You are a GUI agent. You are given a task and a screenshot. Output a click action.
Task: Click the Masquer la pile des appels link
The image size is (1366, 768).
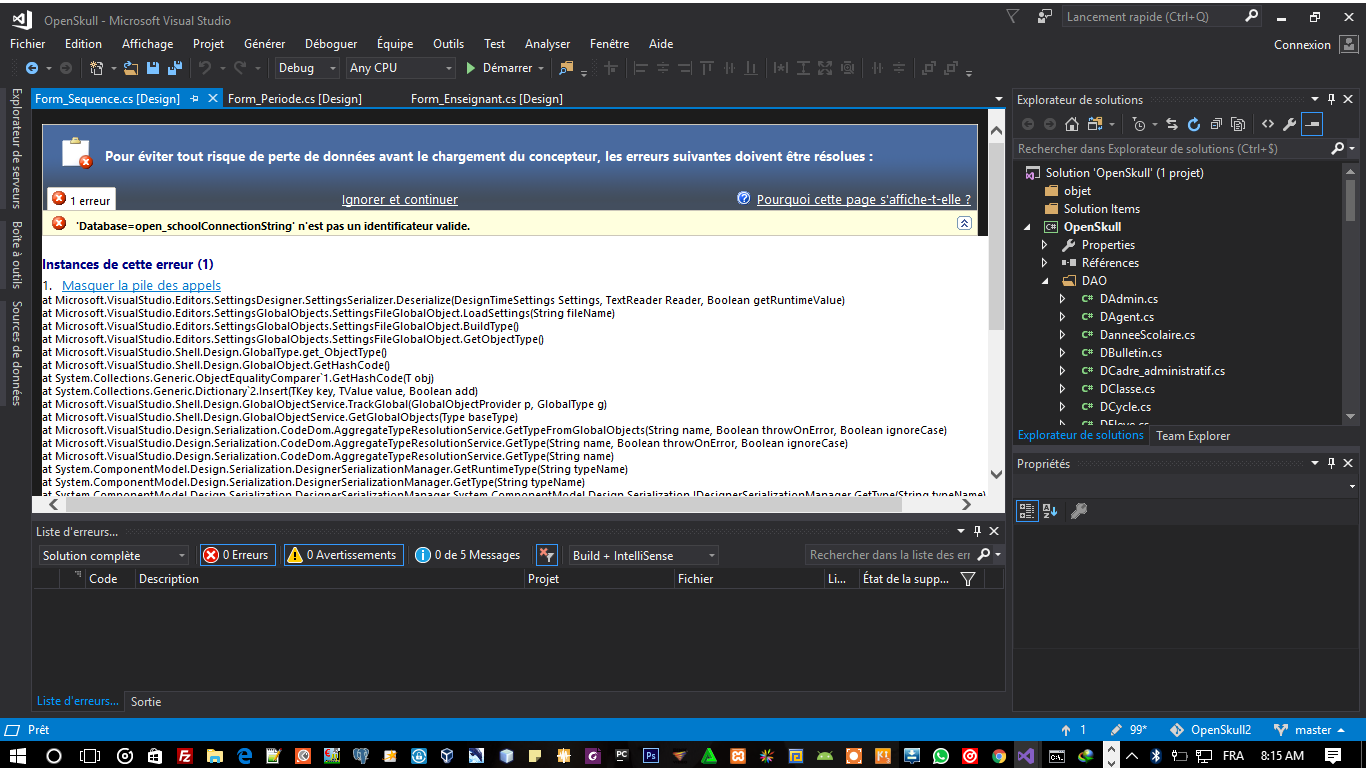(x=142, y=286)
